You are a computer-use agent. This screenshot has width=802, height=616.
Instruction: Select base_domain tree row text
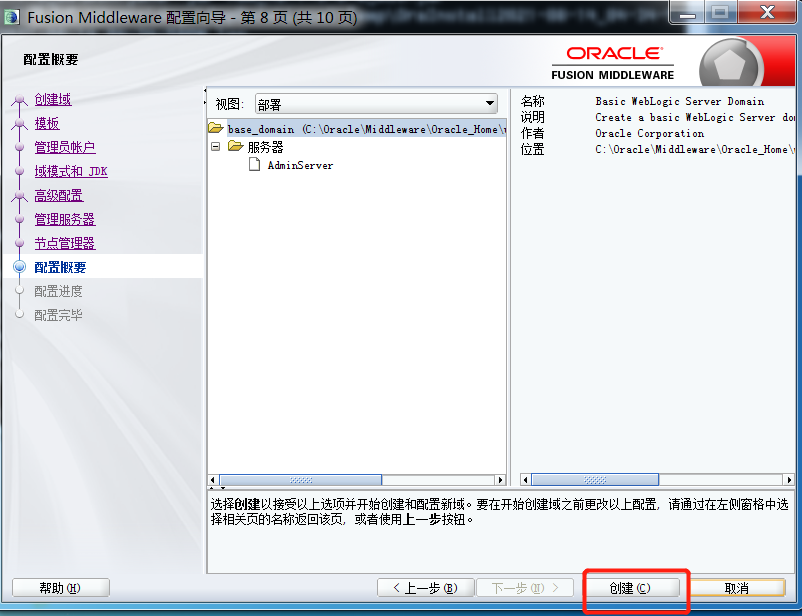click(x=367, y=129)
